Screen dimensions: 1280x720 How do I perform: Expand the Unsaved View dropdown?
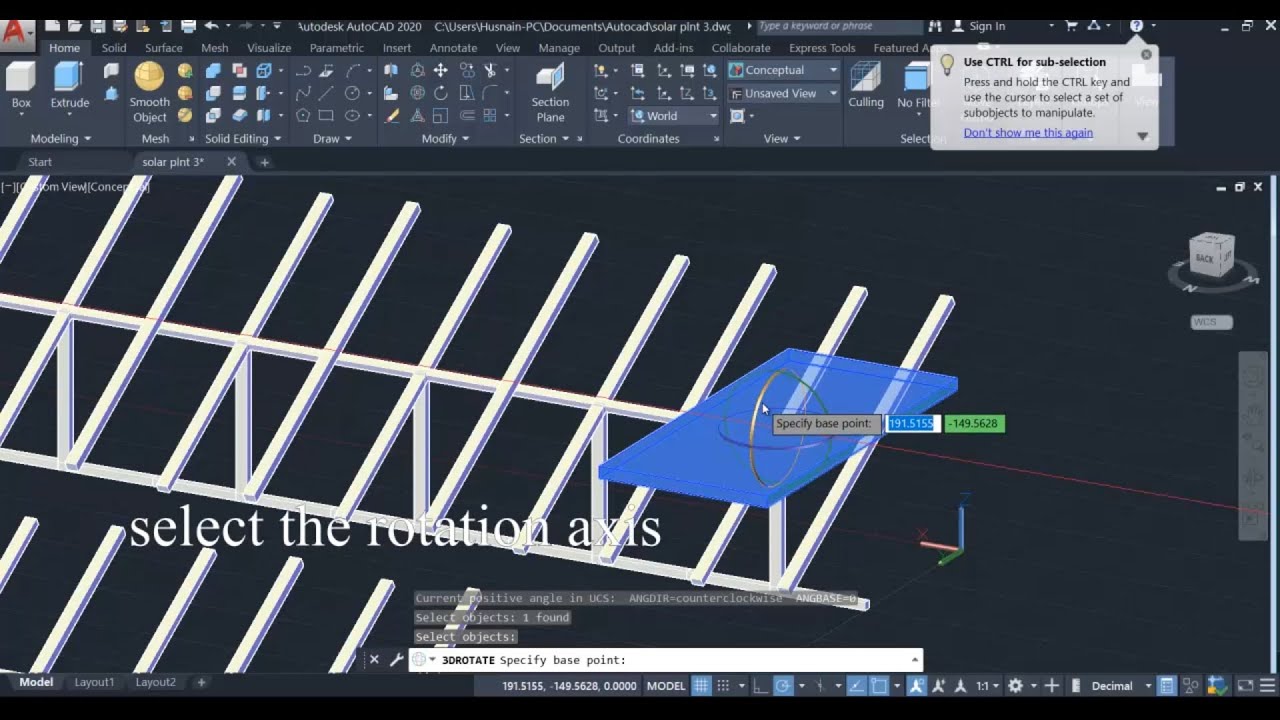pyautogui.click(x=783, y=93)
